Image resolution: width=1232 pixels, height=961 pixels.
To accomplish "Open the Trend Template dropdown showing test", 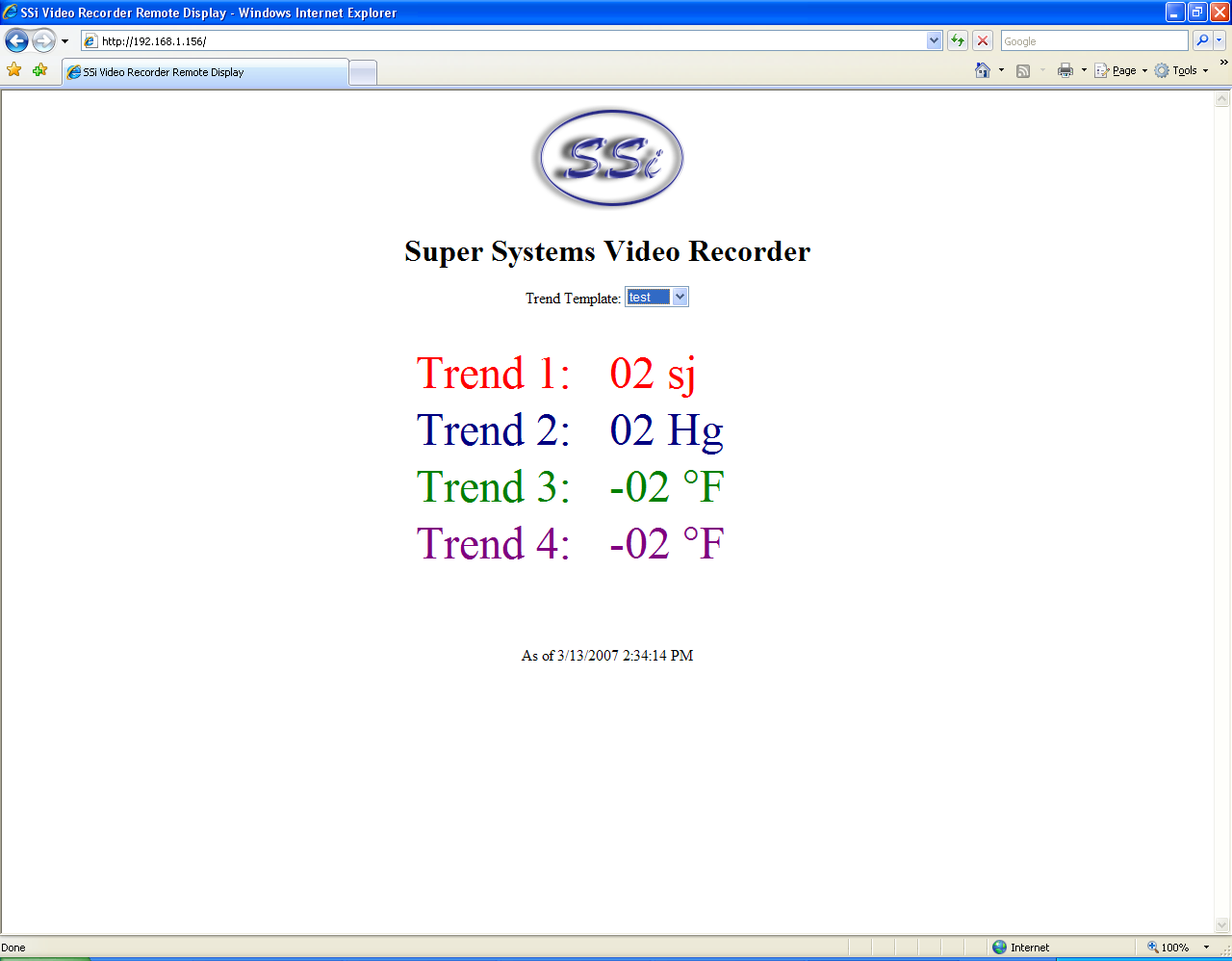I will coord(656,297).
